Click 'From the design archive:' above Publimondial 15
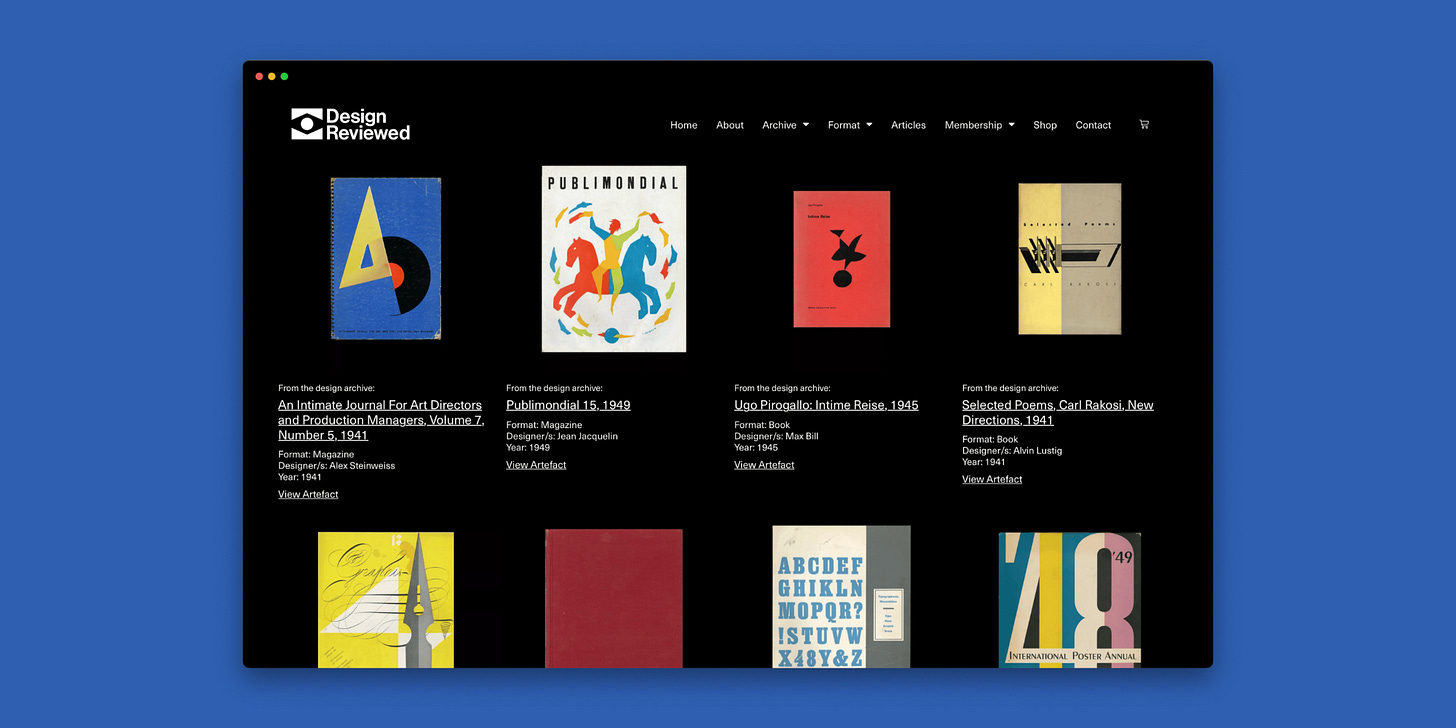Viewport: 1456px width, 728px height. pos(554,388)
